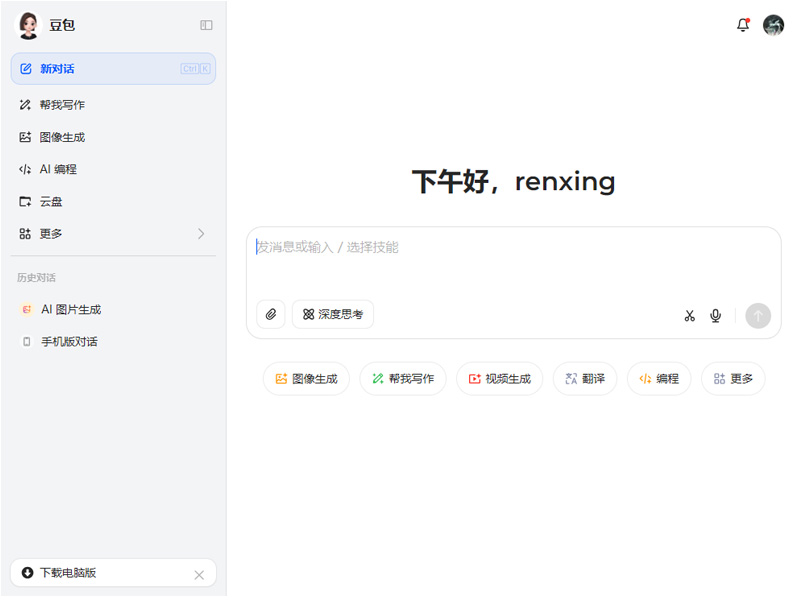Toggle the 视频生成 skill chip
Screen dimensions: 800x600
click(x=499, y=378)
